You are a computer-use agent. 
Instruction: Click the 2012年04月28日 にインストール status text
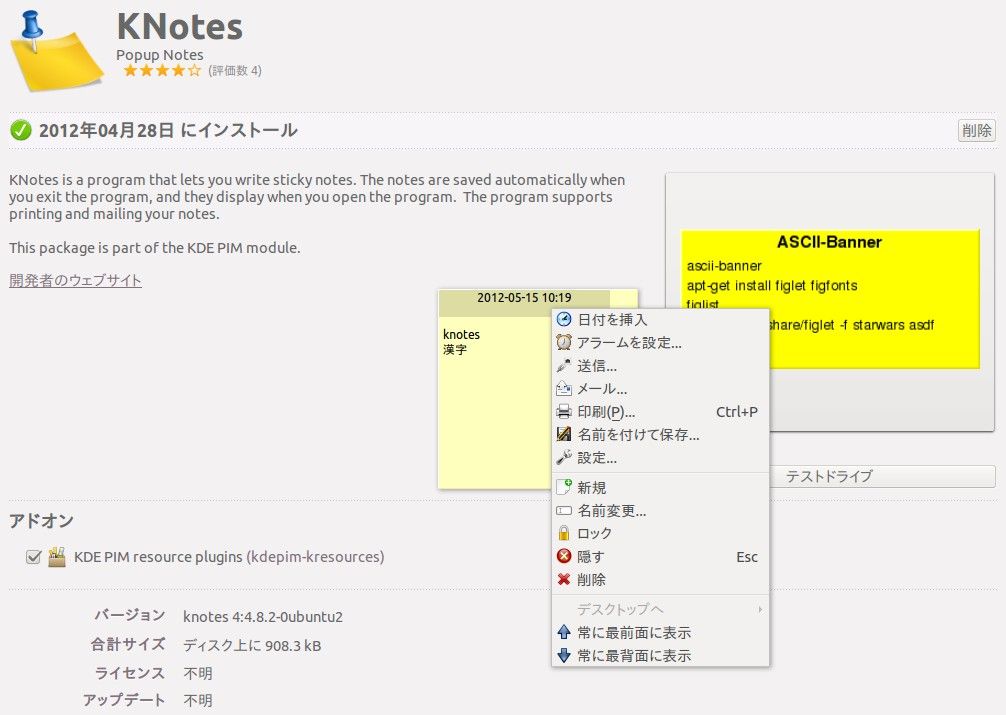168,131
